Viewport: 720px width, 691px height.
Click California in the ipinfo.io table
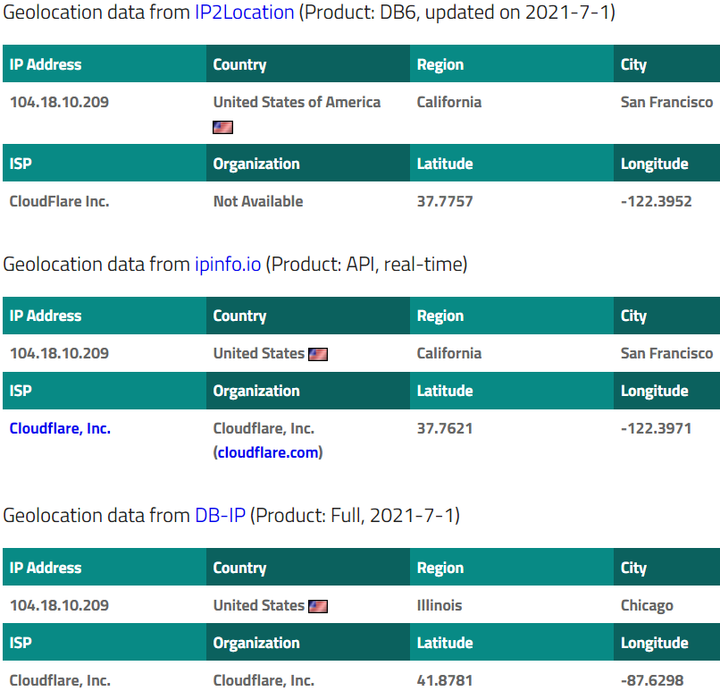(449, 354)
